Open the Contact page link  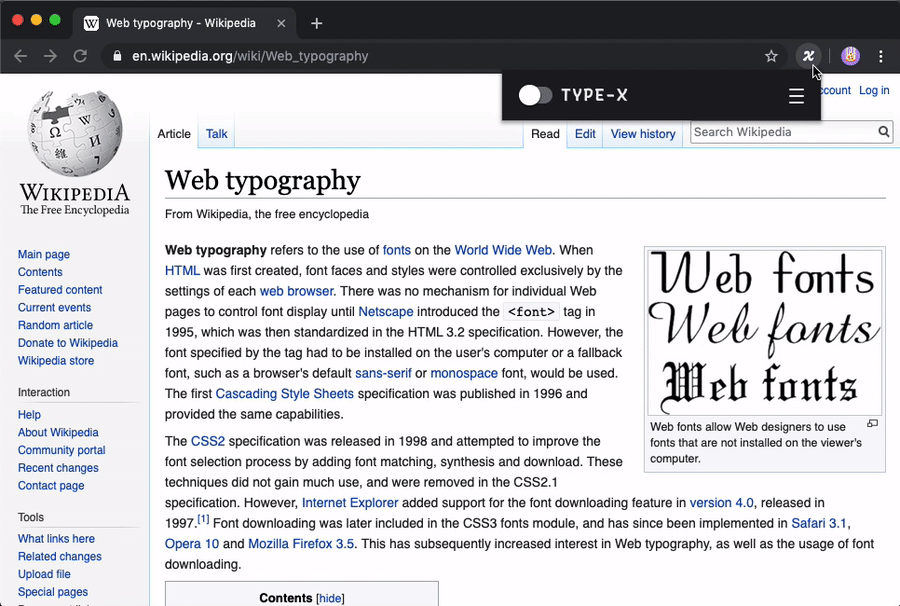[x=51, y=486]
